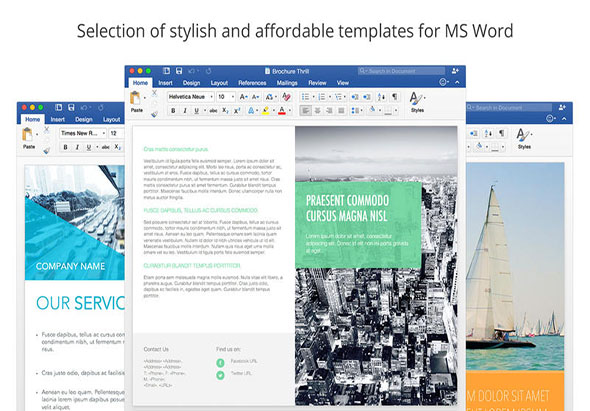
Task: Toggle Italic in left background window
Action: (x=77, y=147)
